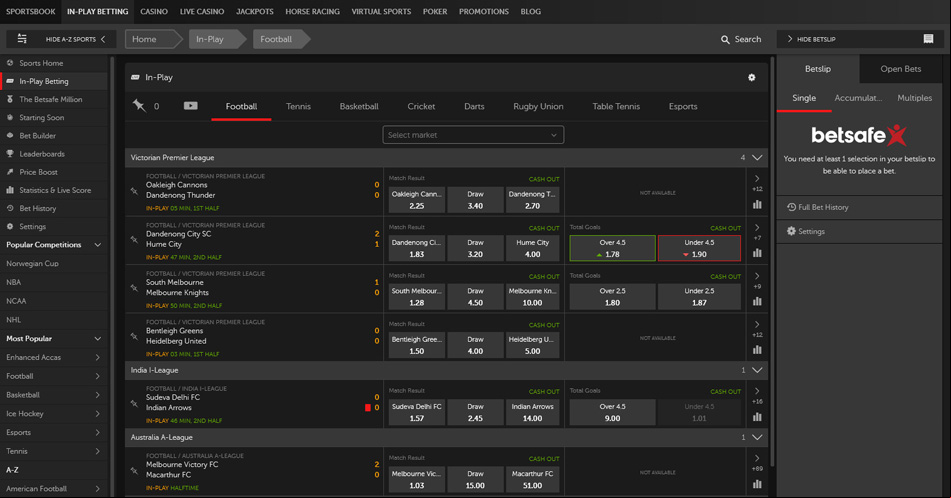Open The Betsafe Million in sidebar
This screenshot has width=951, height=498.
pyautogui.click(x=55, y=99)
